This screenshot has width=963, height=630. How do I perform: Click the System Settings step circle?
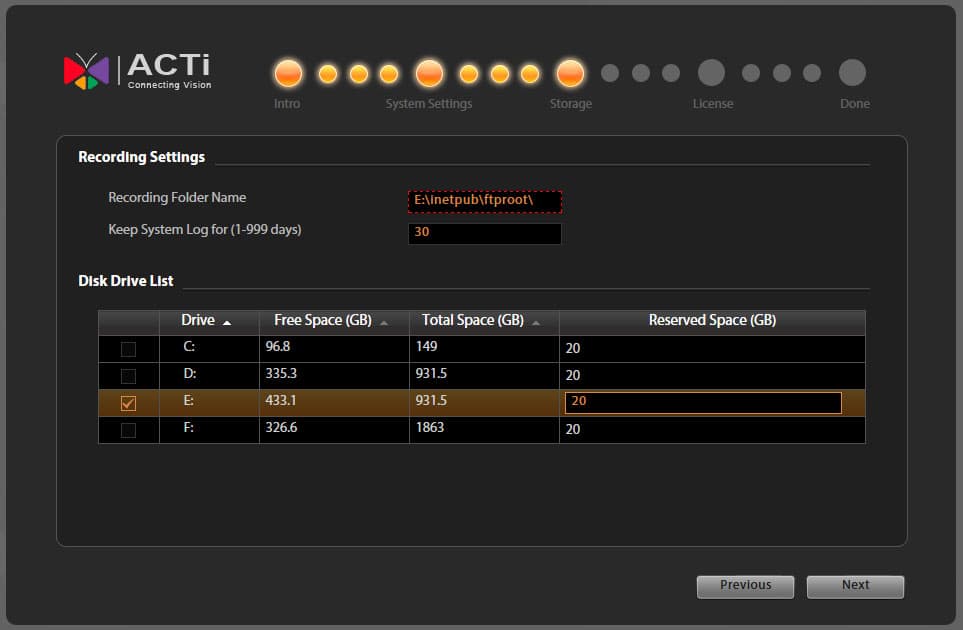pyautogui.click(x=429, y=73)
